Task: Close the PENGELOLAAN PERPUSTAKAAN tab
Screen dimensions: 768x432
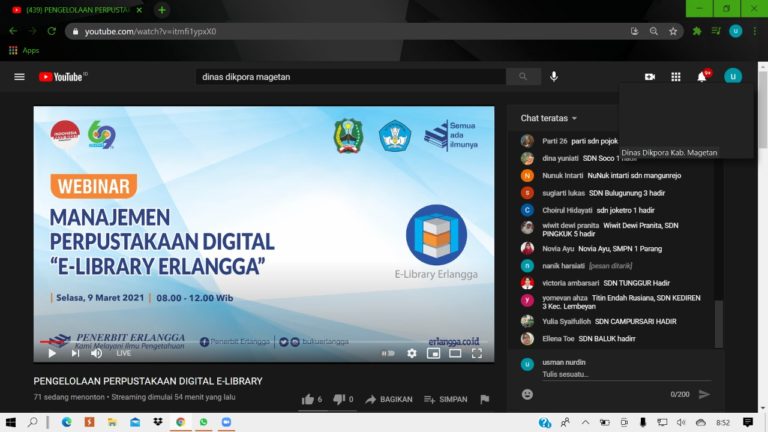Action: click(139, 10)
